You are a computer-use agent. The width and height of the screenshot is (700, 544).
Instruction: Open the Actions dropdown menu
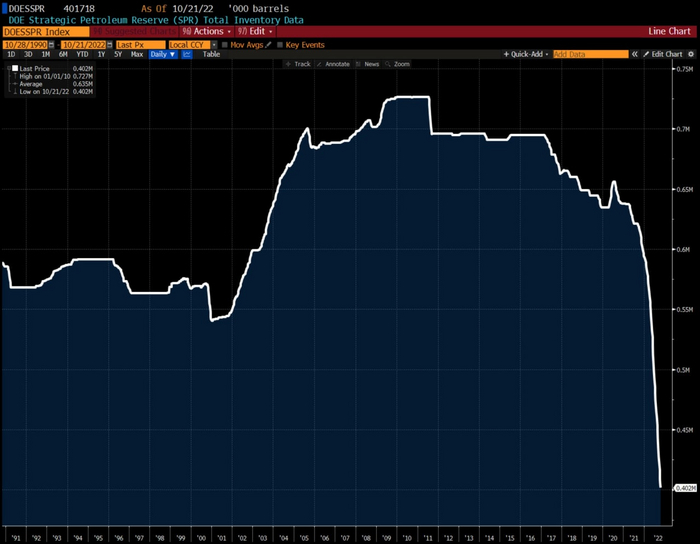(x=207, y=32)
